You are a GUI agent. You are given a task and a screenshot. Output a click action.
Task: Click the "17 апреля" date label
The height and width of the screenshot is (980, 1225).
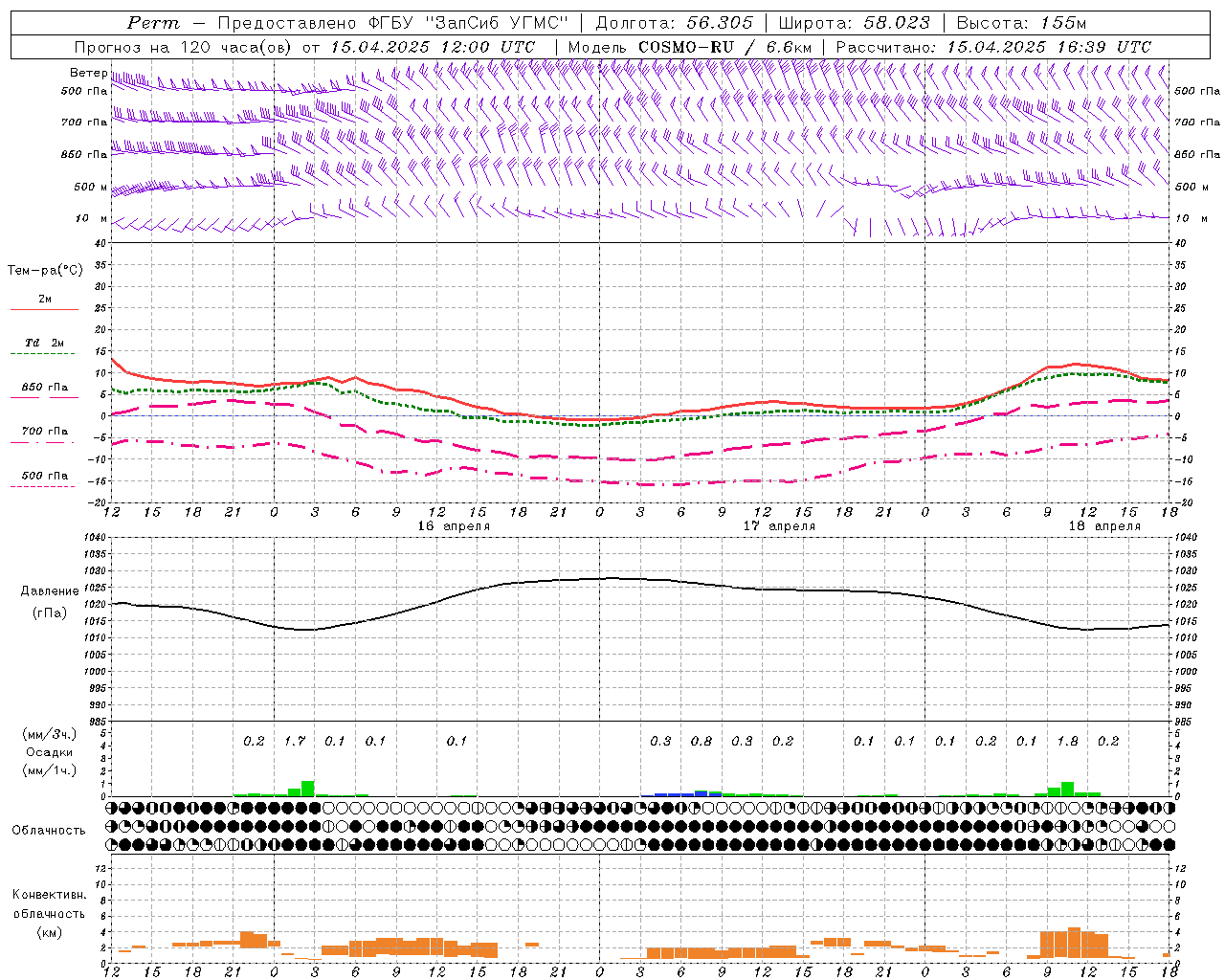pyautogui.click(x=780, y=526)
